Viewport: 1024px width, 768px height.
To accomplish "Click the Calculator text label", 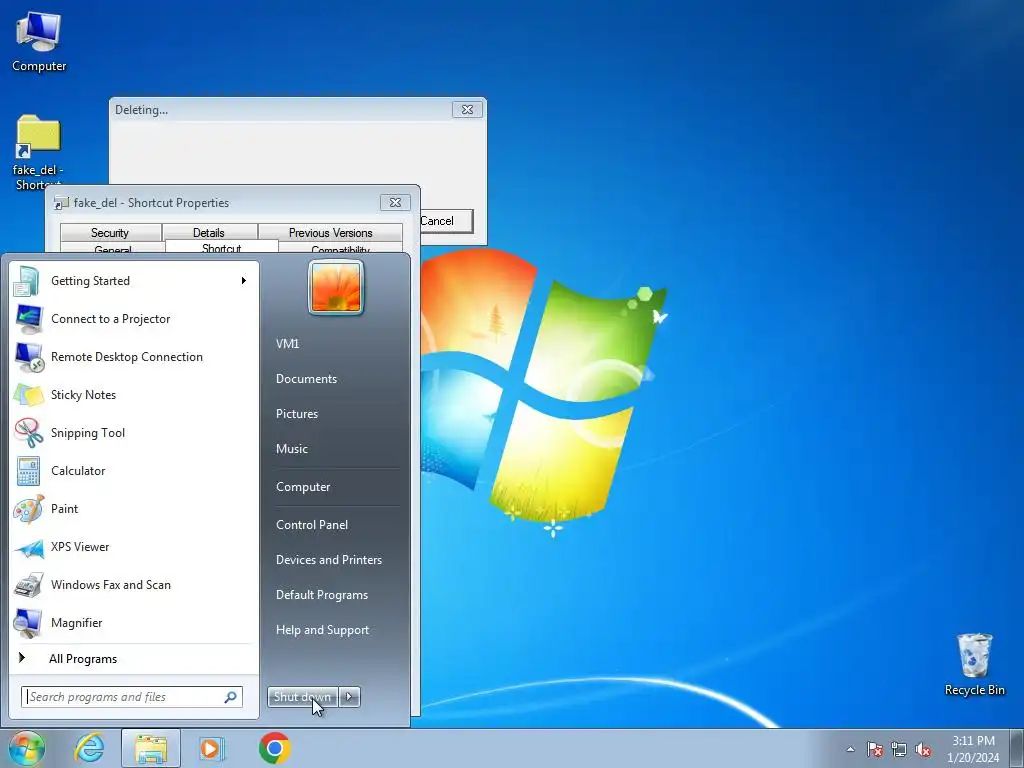I will [x=78, y=471].
